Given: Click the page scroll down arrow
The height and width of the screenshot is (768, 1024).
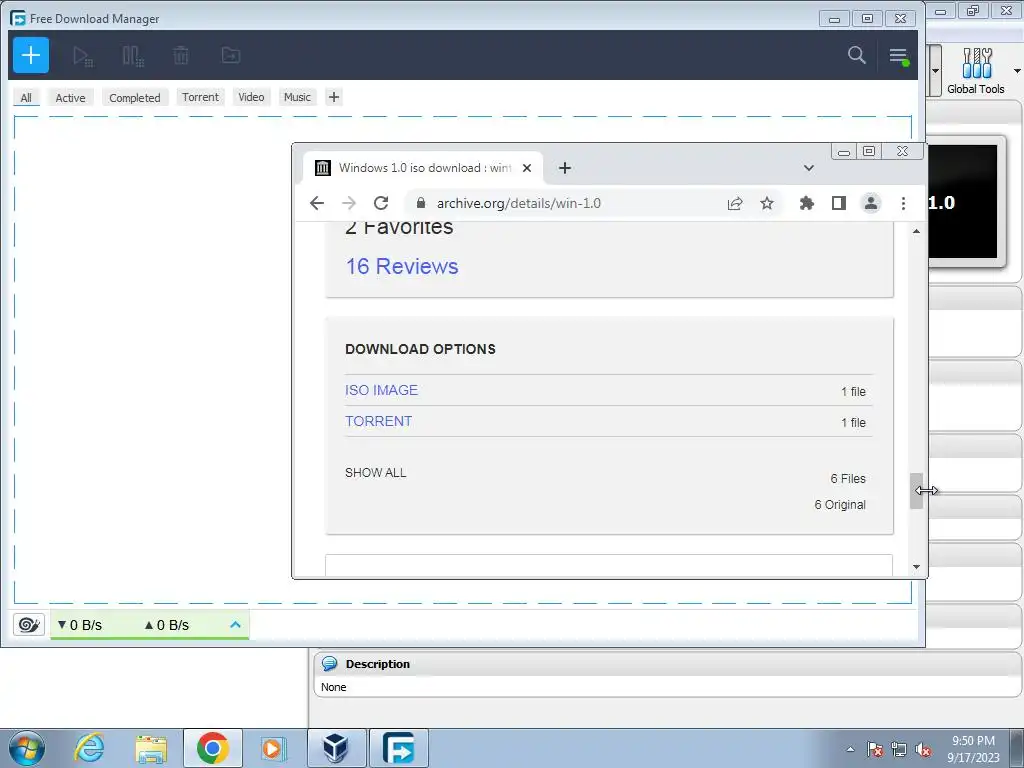Looking at the screenshot, I should 916,567.
